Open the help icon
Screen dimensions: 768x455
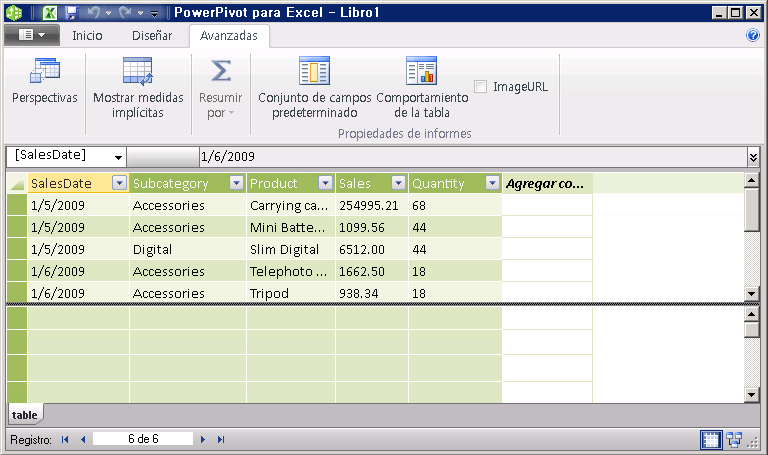tap(752, 35)
